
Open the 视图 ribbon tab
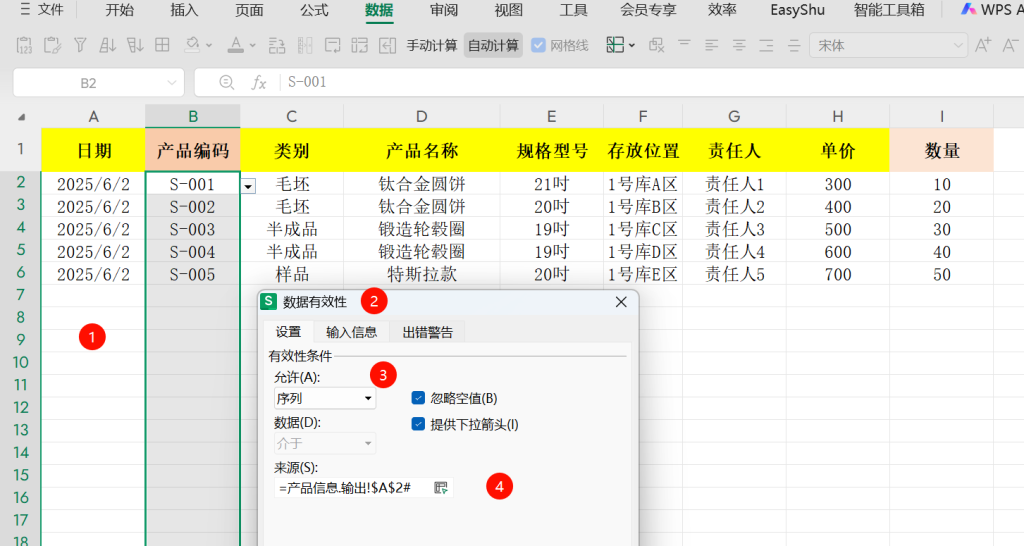pos(509,10)
